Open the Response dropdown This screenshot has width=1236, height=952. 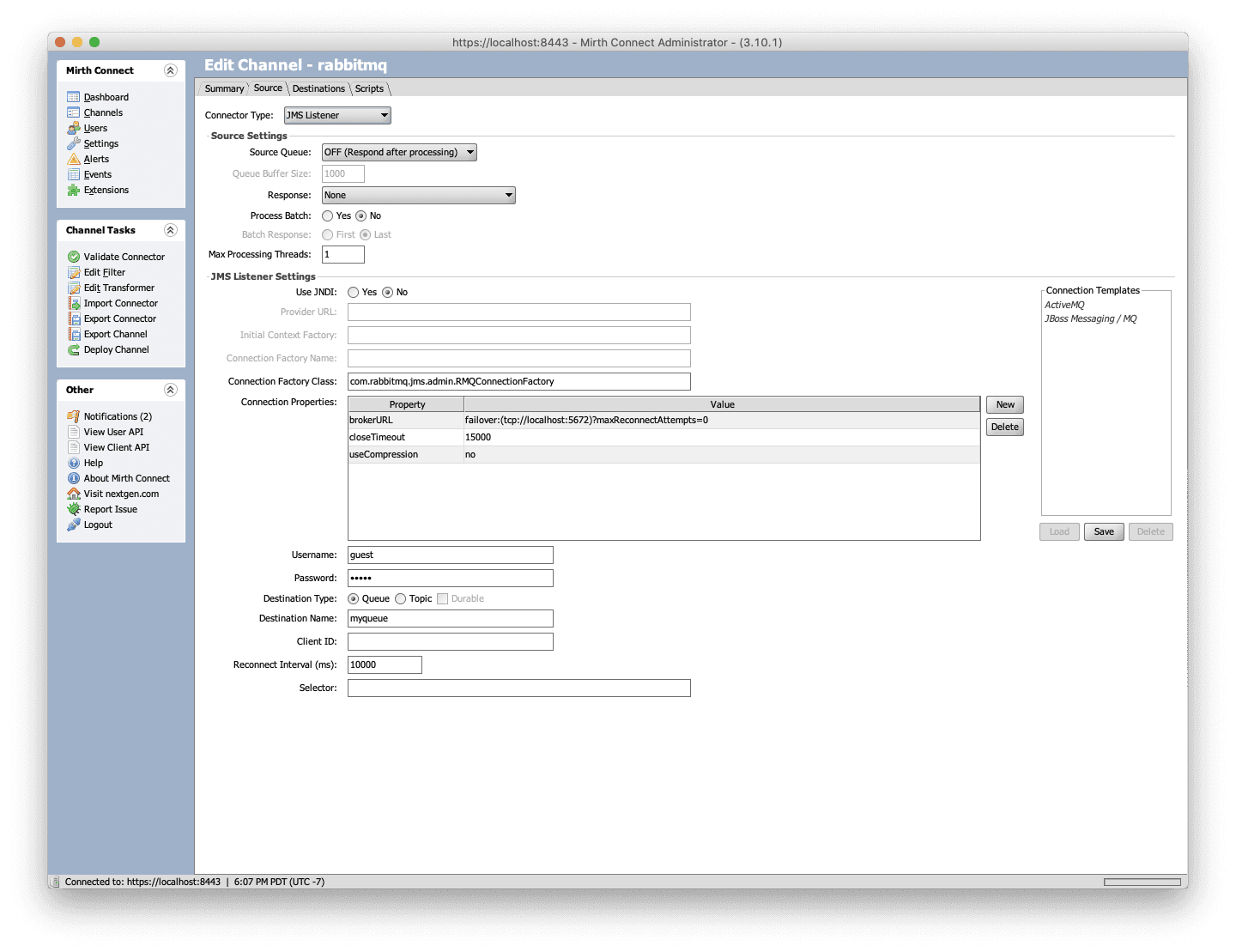pos(419,195)
